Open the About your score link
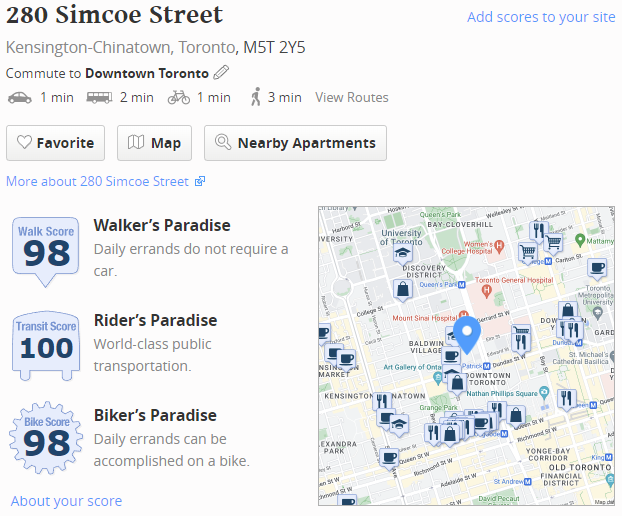 pos(66,501)
